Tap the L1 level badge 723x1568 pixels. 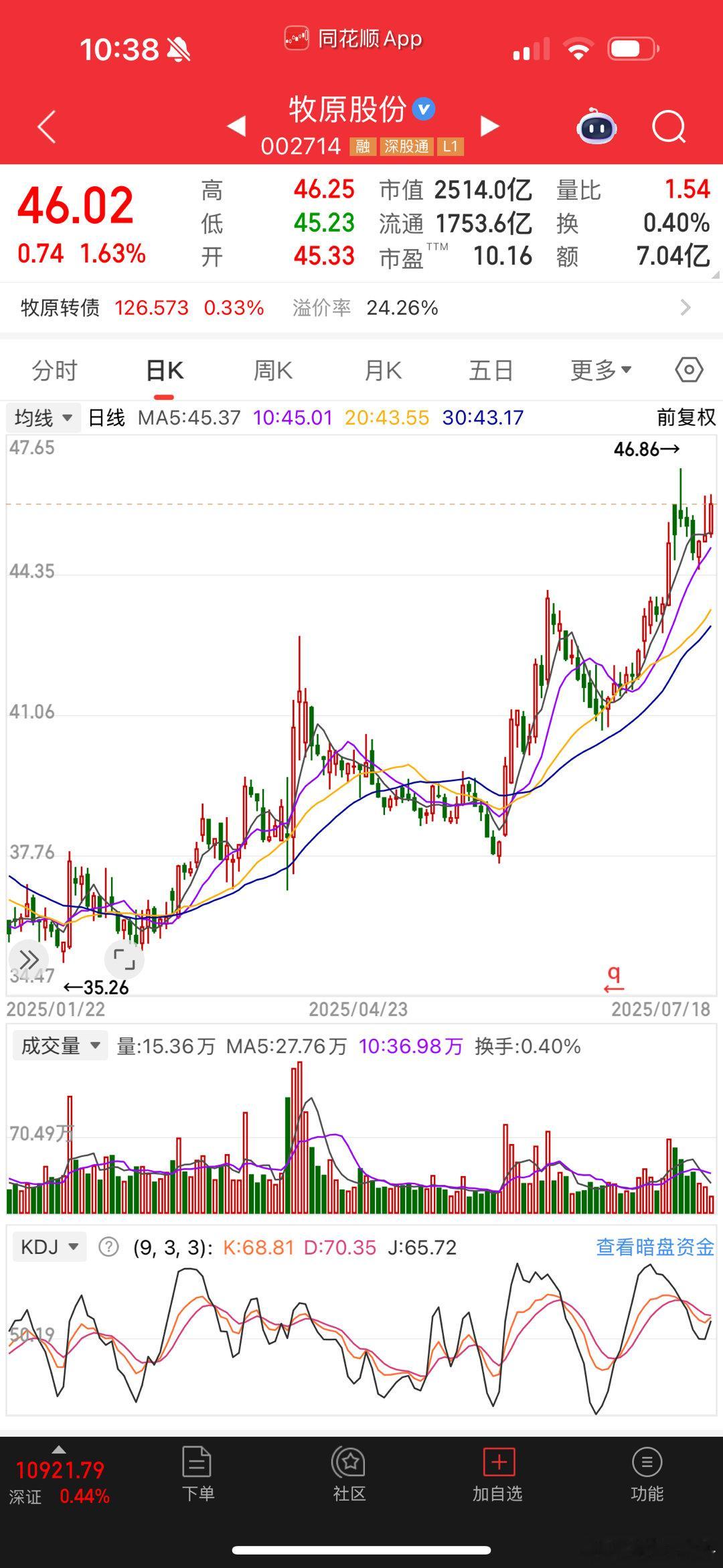point(451,147)
